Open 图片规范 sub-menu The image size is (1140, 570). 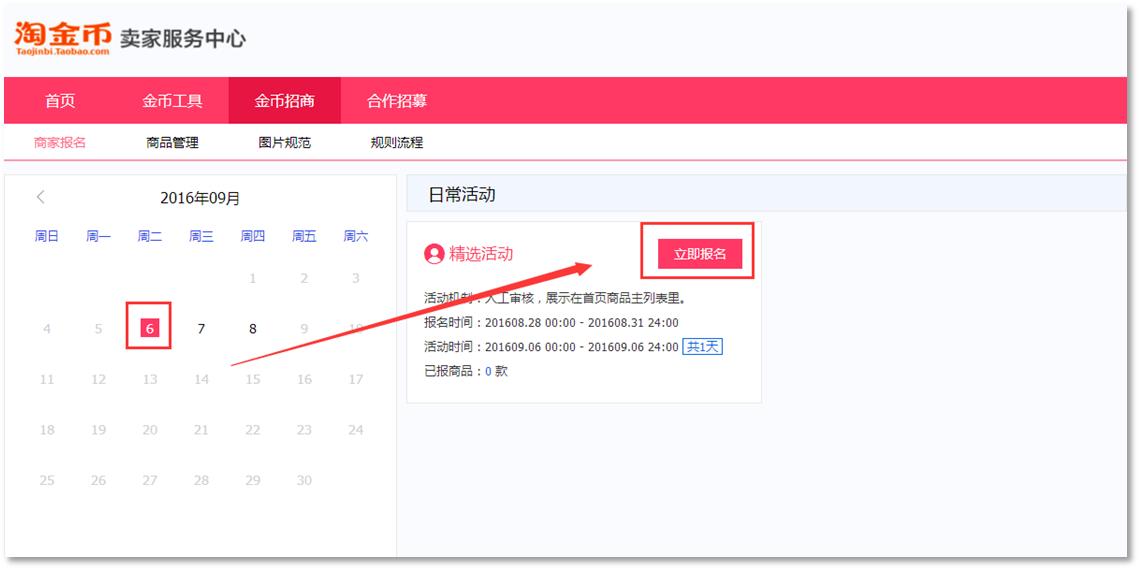coord(284,142)
